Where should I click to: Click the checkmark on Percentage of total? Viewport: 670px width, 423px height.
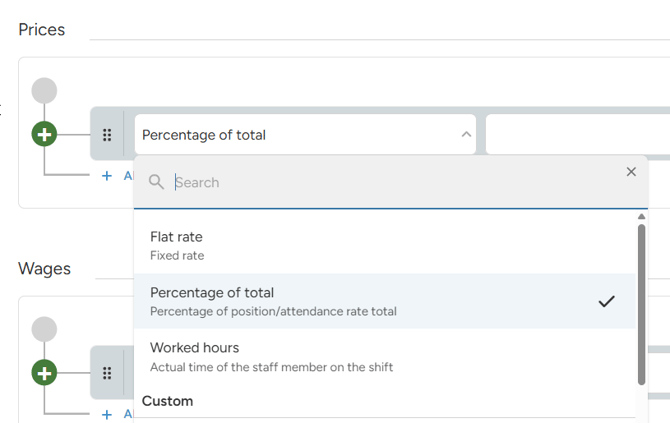tap(606, 301)
